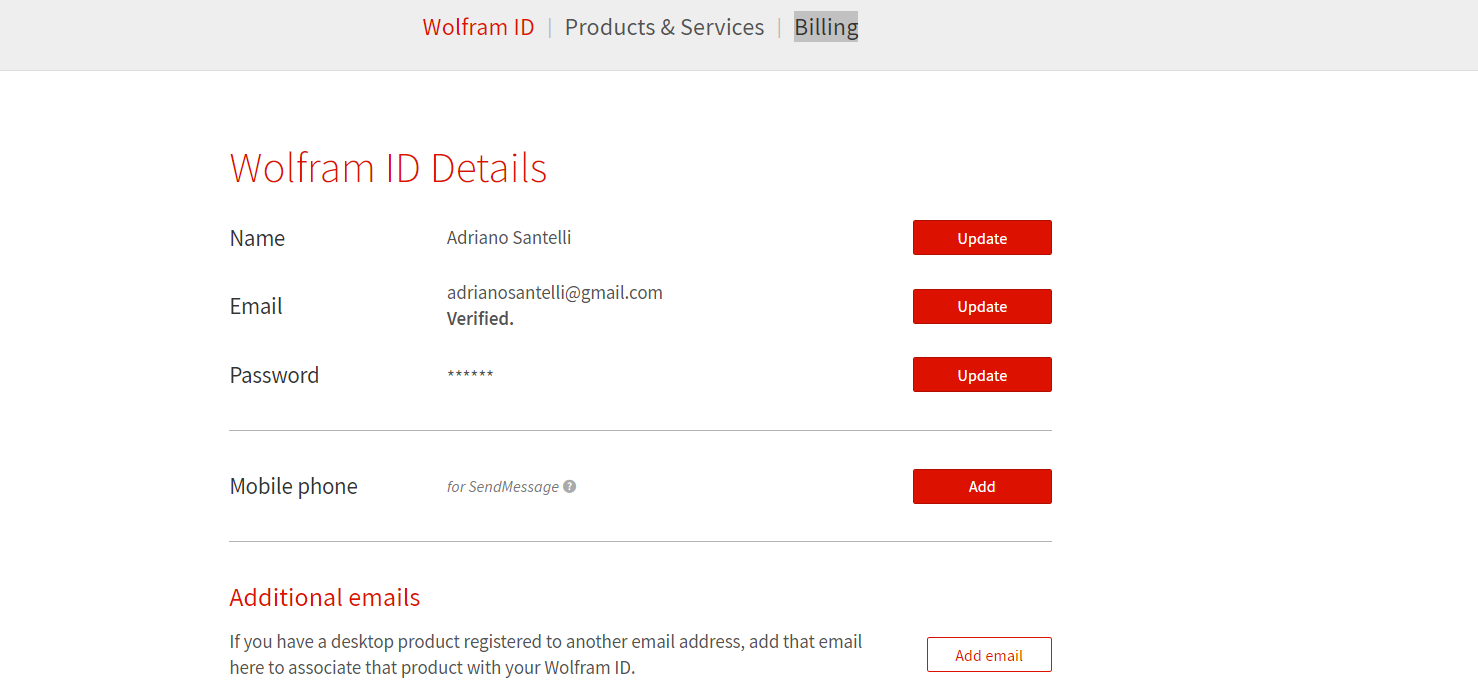Select the name Adriano Santelli text
The width and height of the screenshot is (1478, 700).
509,238
